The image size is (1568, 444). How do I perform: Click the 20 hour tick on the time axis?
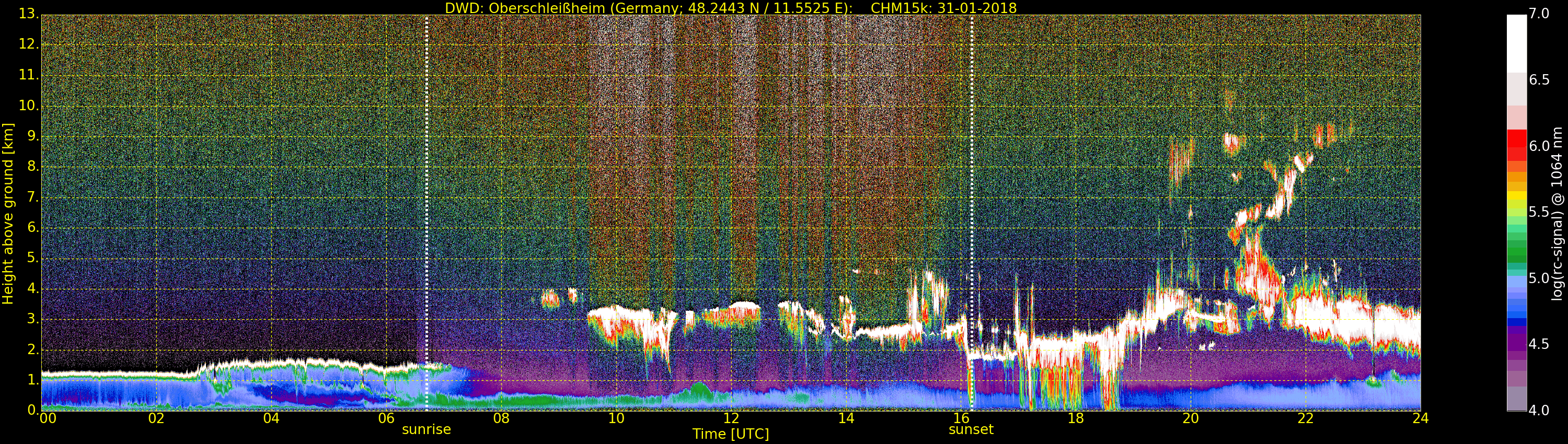(x=1191, y=418)
